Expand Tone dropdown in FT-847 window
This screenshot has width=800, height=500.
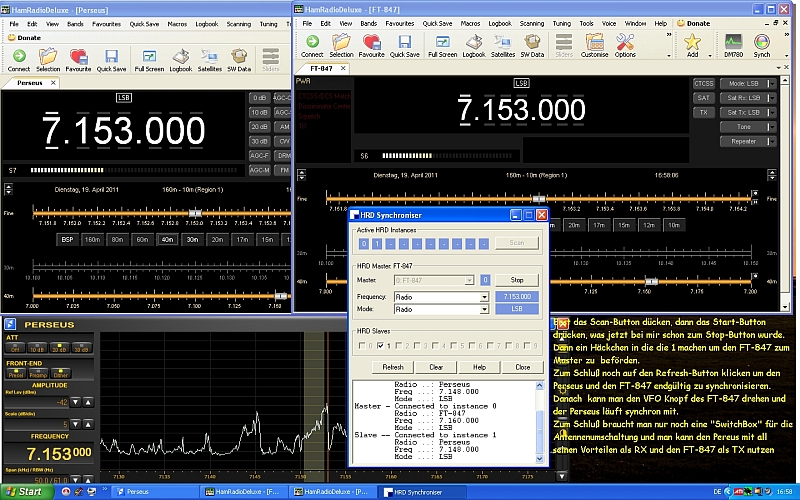tap(772, 127)
